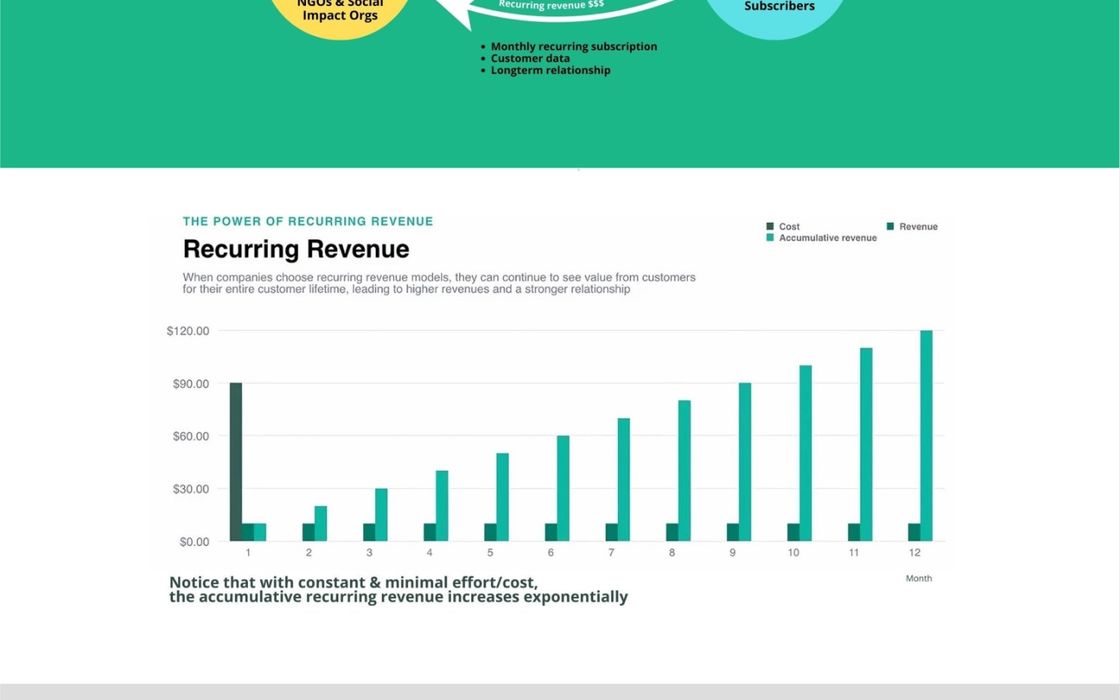Click the dark Cost bar in month 1
The height and width of the screenshot is (700, 1120).
[236, 462]
